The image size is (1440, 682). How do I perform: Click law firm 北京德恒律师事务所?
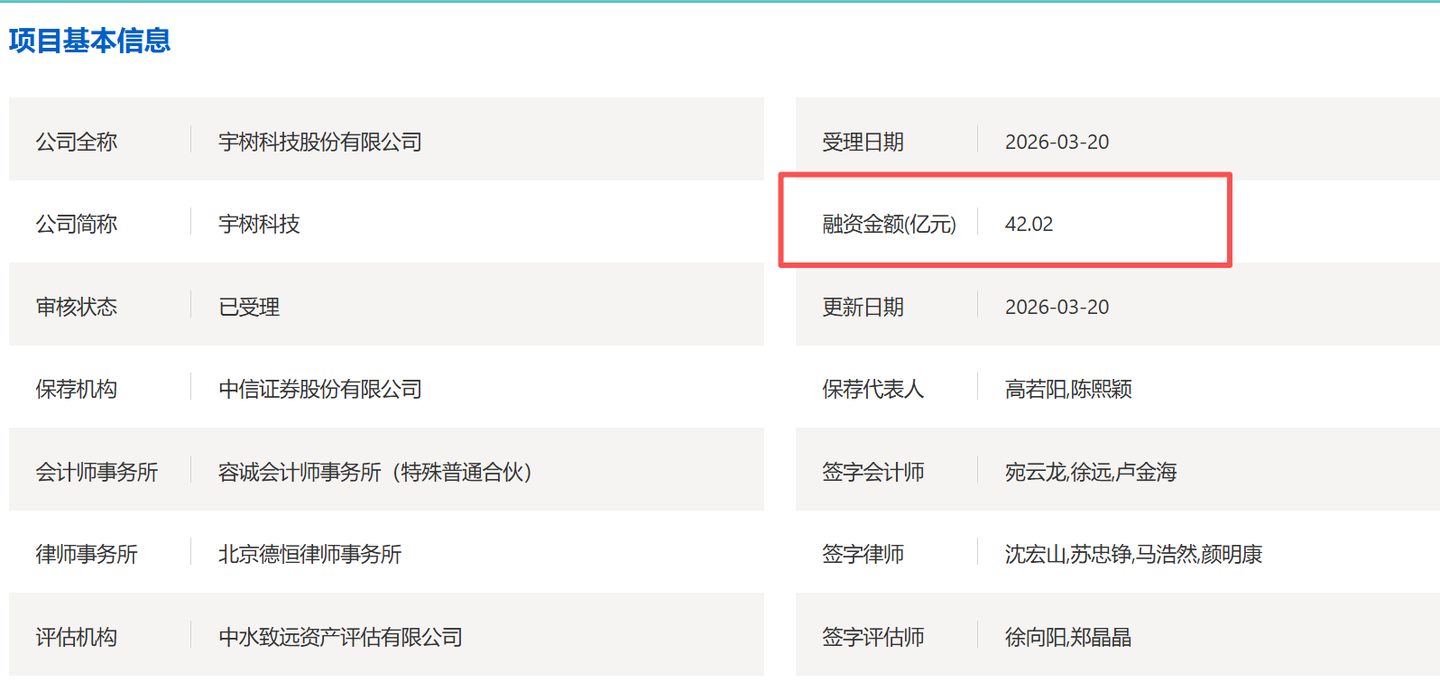coord(310,554)
